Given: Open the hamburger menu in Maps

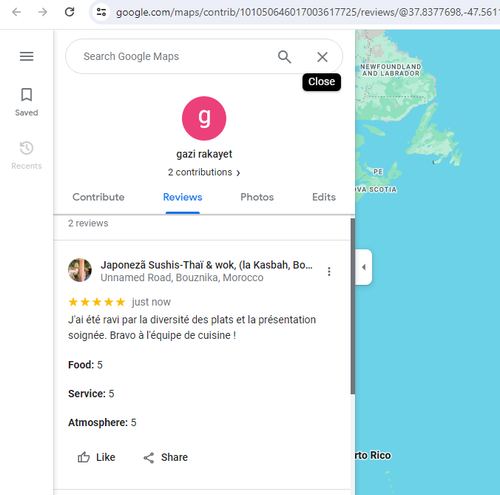Looking at the screenshot, I should coord(27,56).
